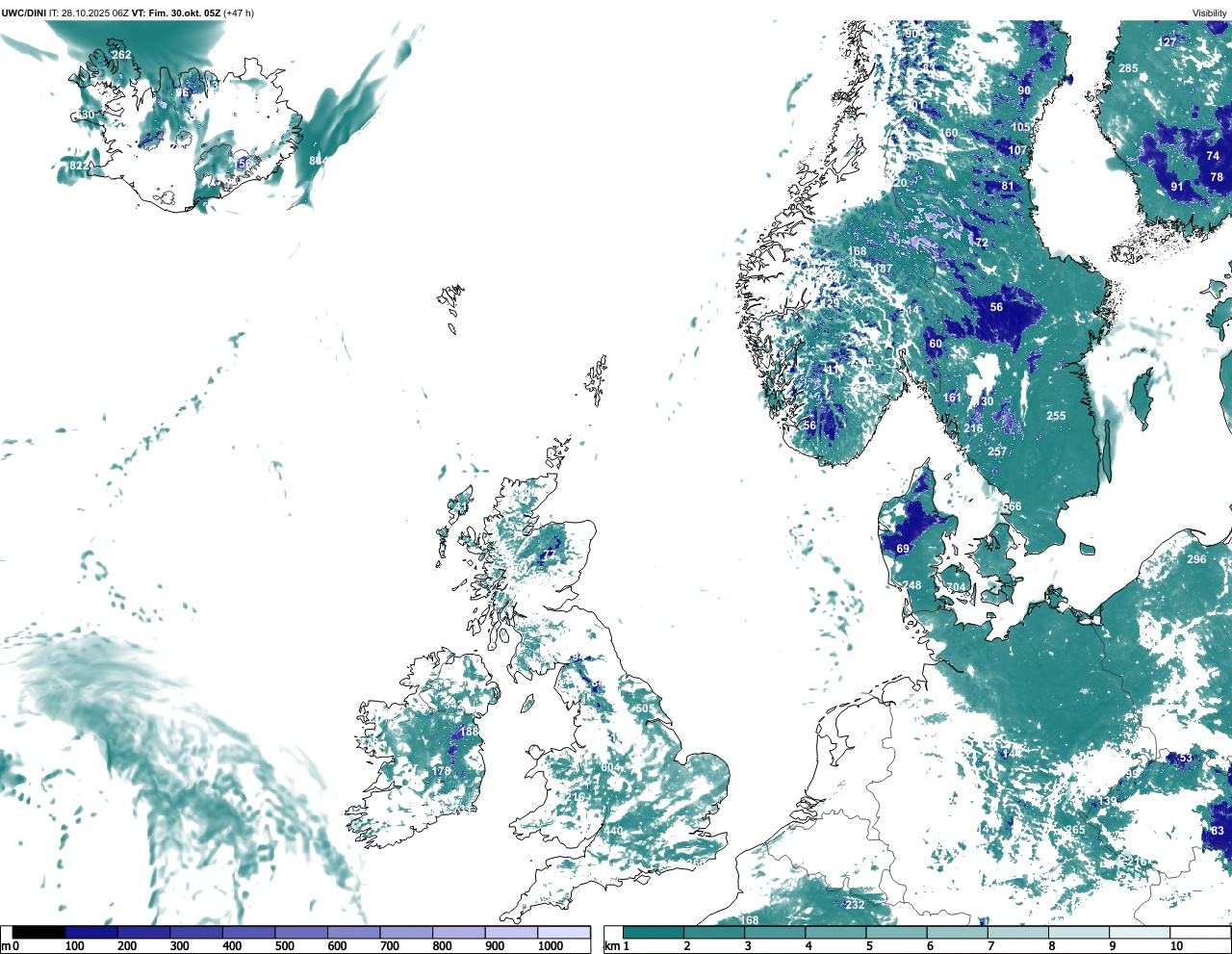Viewport: 1232px width, 954px height.
Task: Click the '(+47 h)' forecast offset
Action: click(239, 13)
